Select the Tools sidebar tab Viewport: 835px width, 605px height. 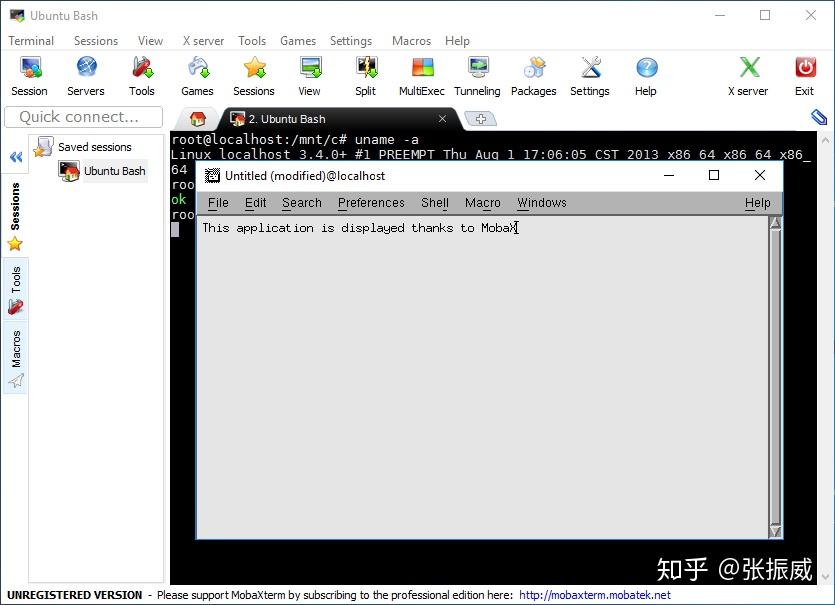coord(15,289)
